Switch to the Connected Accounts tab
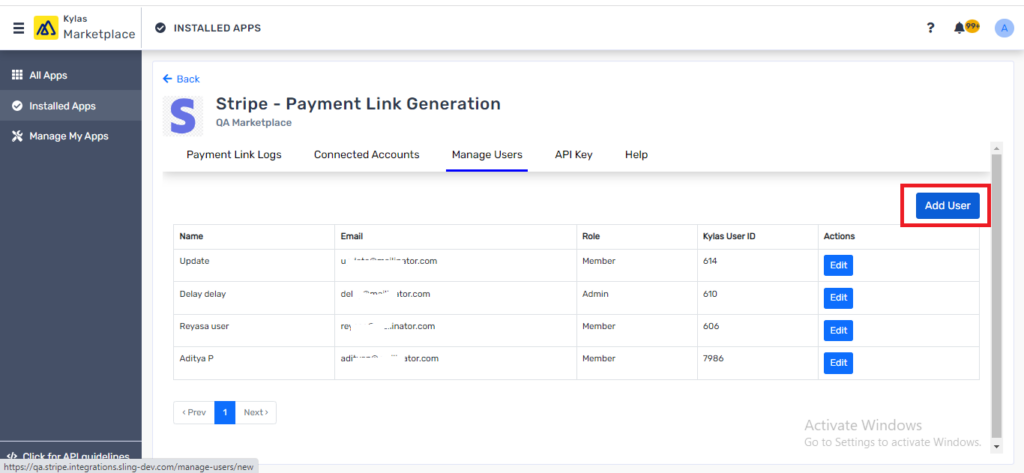The width and height of the screenshot is (1024, 473). (366, 155)
